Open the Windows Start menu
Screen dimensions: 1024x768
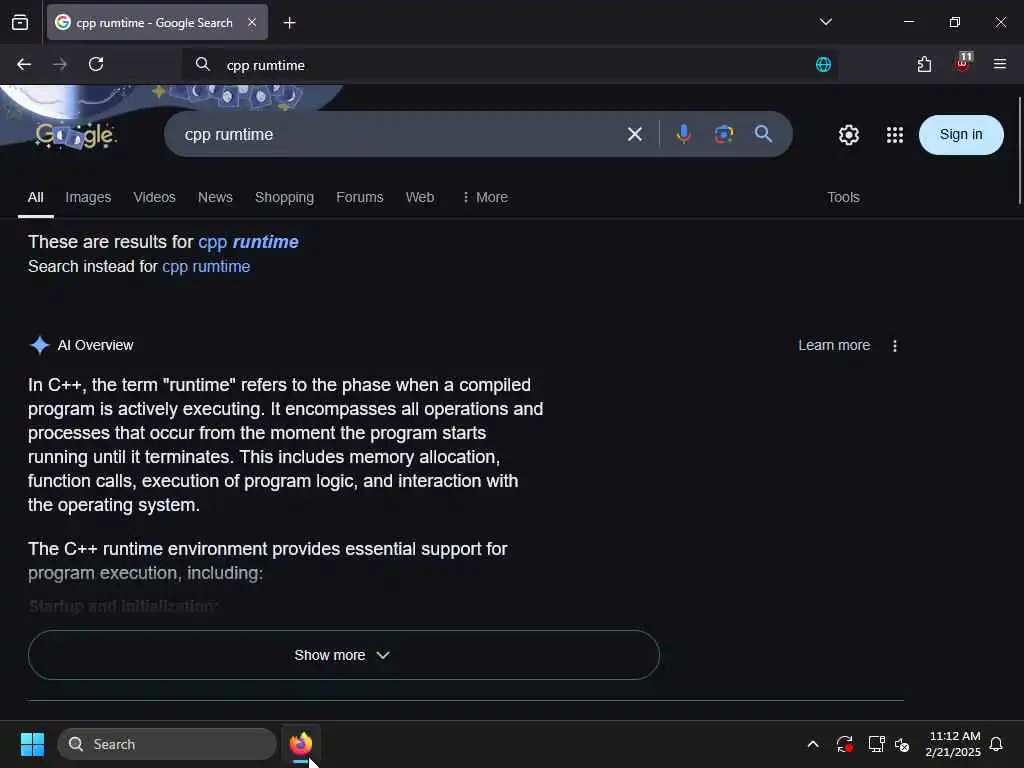(32, 744)
